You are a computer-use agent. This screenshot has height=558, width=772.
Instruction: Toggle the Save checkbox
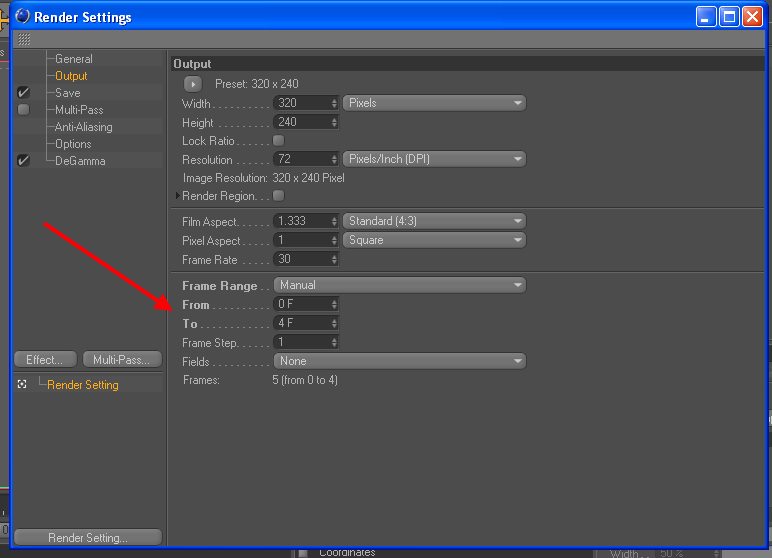coord(23,93)
